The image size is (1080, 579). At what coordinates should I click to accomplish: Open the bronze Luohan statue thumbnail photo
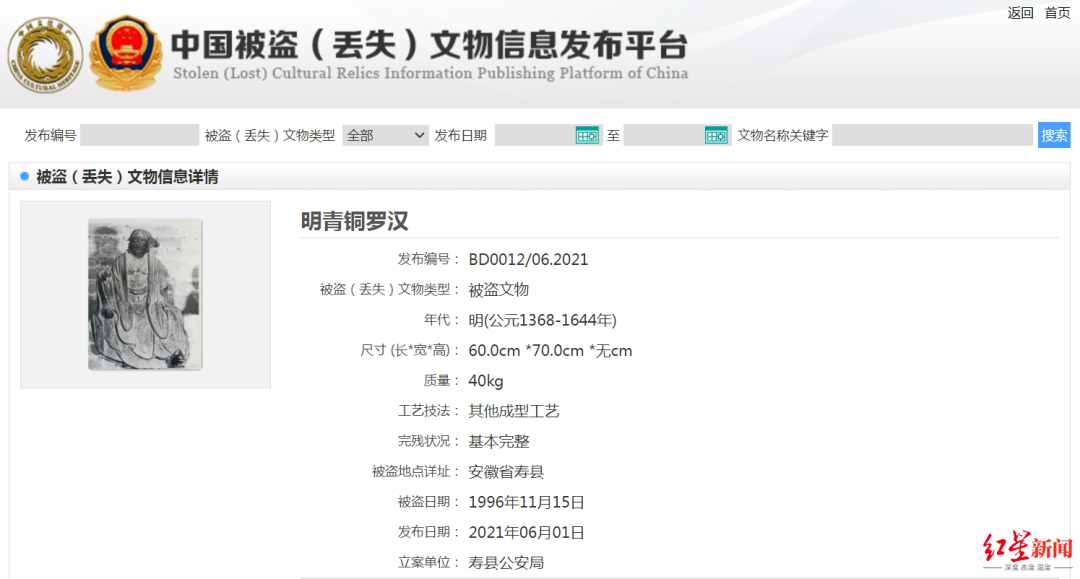(x=145, y=294)
